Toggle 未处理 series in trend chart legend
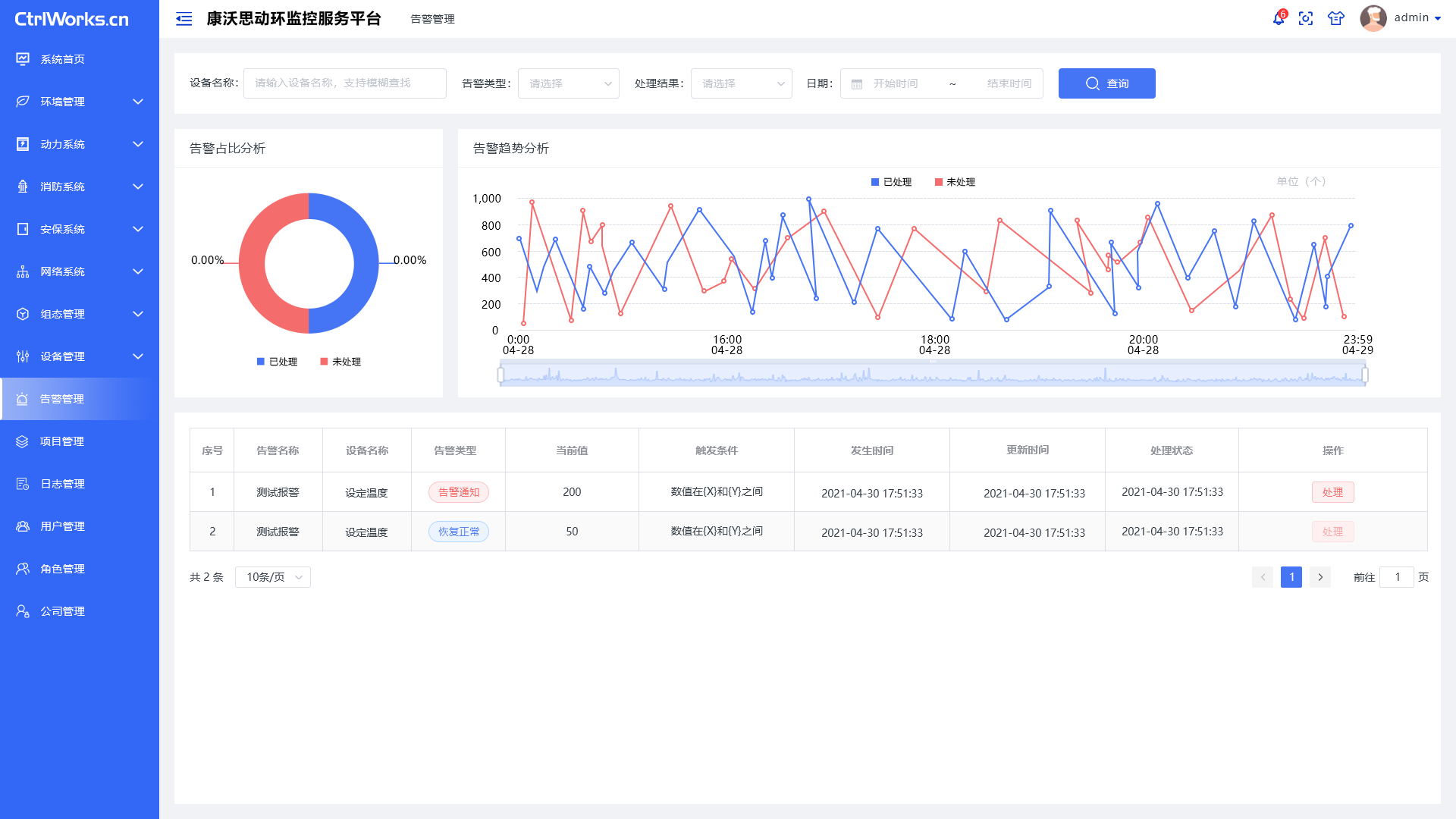 955,182
